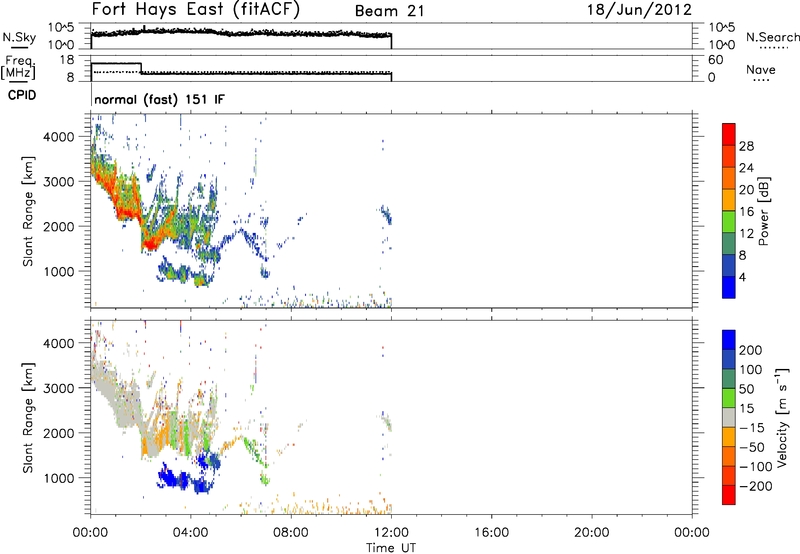Click the 'Velocity [m s-1]' colorbar label
The image size is (800, 554).
click(x=782, y=417)
